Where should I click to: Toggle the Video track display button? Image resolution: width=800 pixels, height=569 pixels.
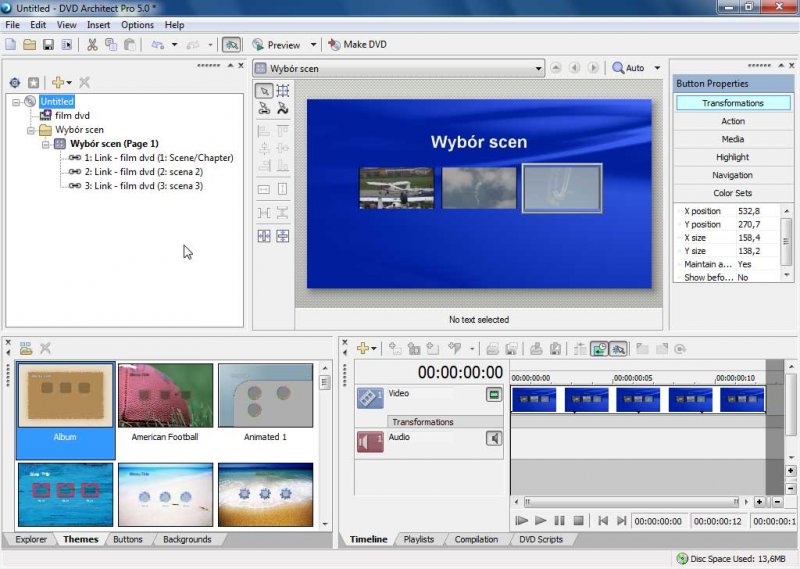[x=494, y=395]
